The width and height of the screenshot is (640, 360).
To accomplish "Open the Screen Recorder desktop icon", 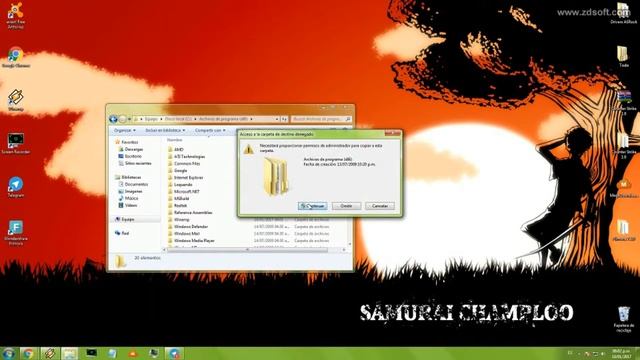I will click(x=16, y=143).
